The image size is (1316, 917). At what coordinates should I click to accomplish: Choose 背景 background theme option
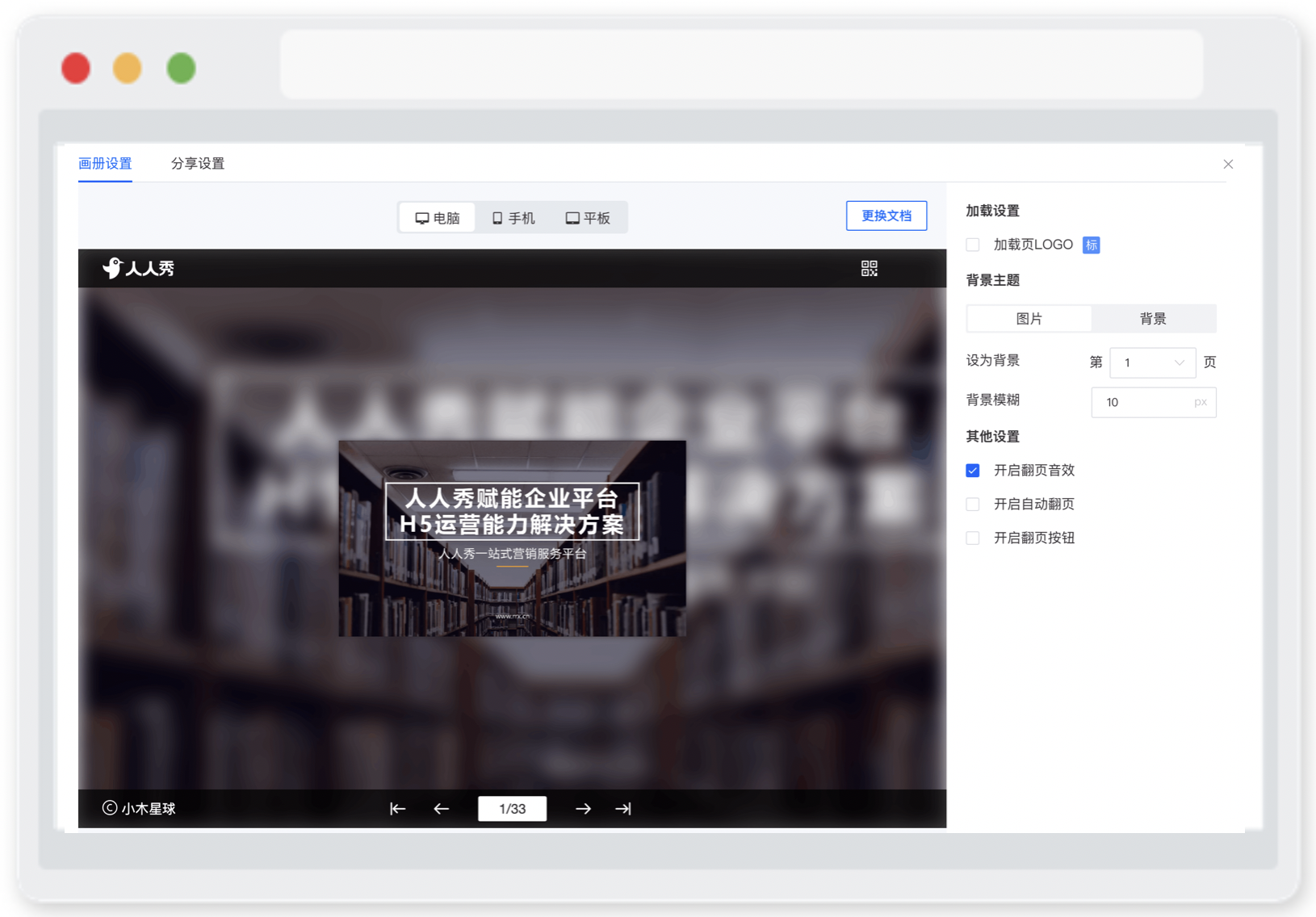(x=1153, y=319)
